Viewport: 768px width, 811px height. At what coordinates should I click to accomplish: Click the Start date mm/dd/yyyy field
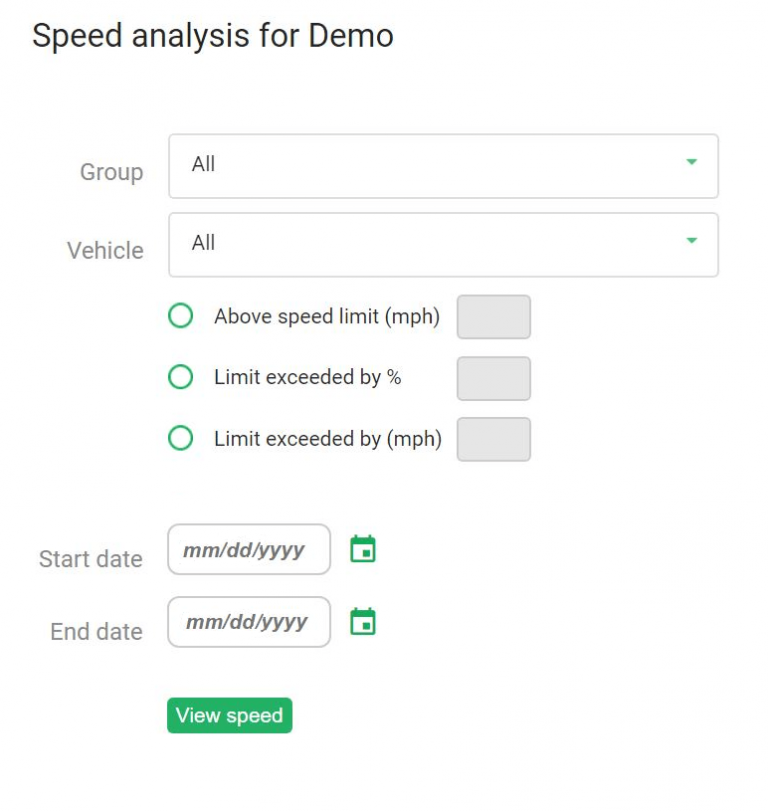248,550
